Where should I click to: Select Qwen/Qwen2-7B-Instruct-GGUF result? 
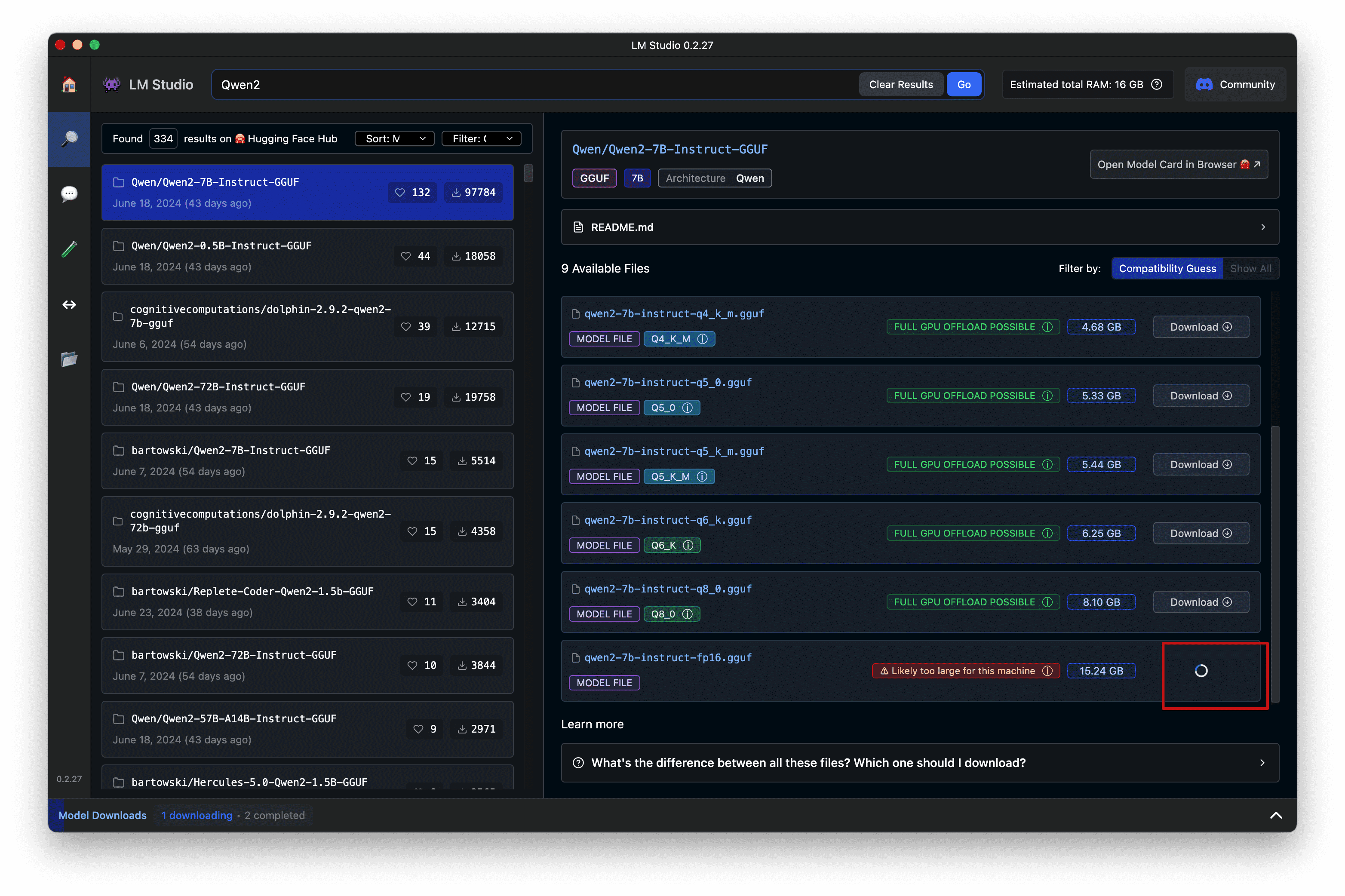click(x=307, y=193)
